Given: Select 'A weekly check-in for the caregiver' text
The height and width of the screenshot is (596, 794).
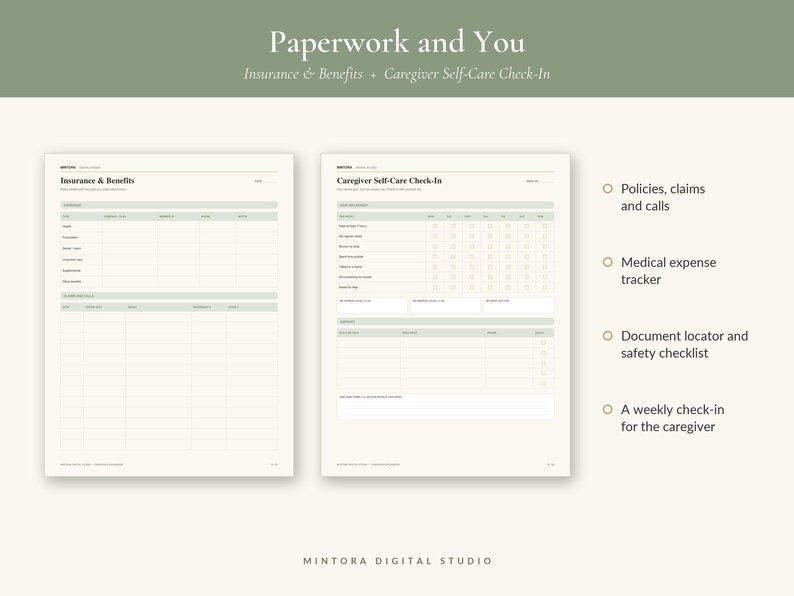Looking at the screenshot, I should coord(672,418).
